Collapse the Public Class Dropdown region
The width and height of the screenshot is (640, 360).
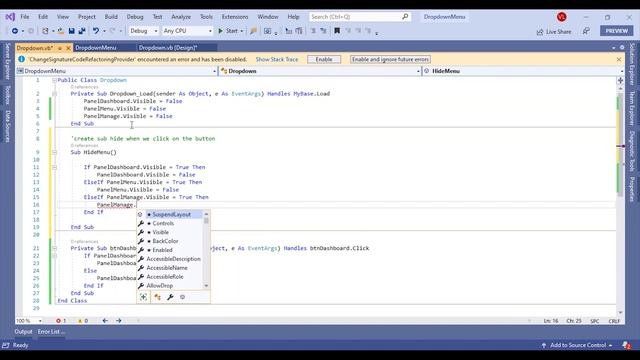pos(54,80)
